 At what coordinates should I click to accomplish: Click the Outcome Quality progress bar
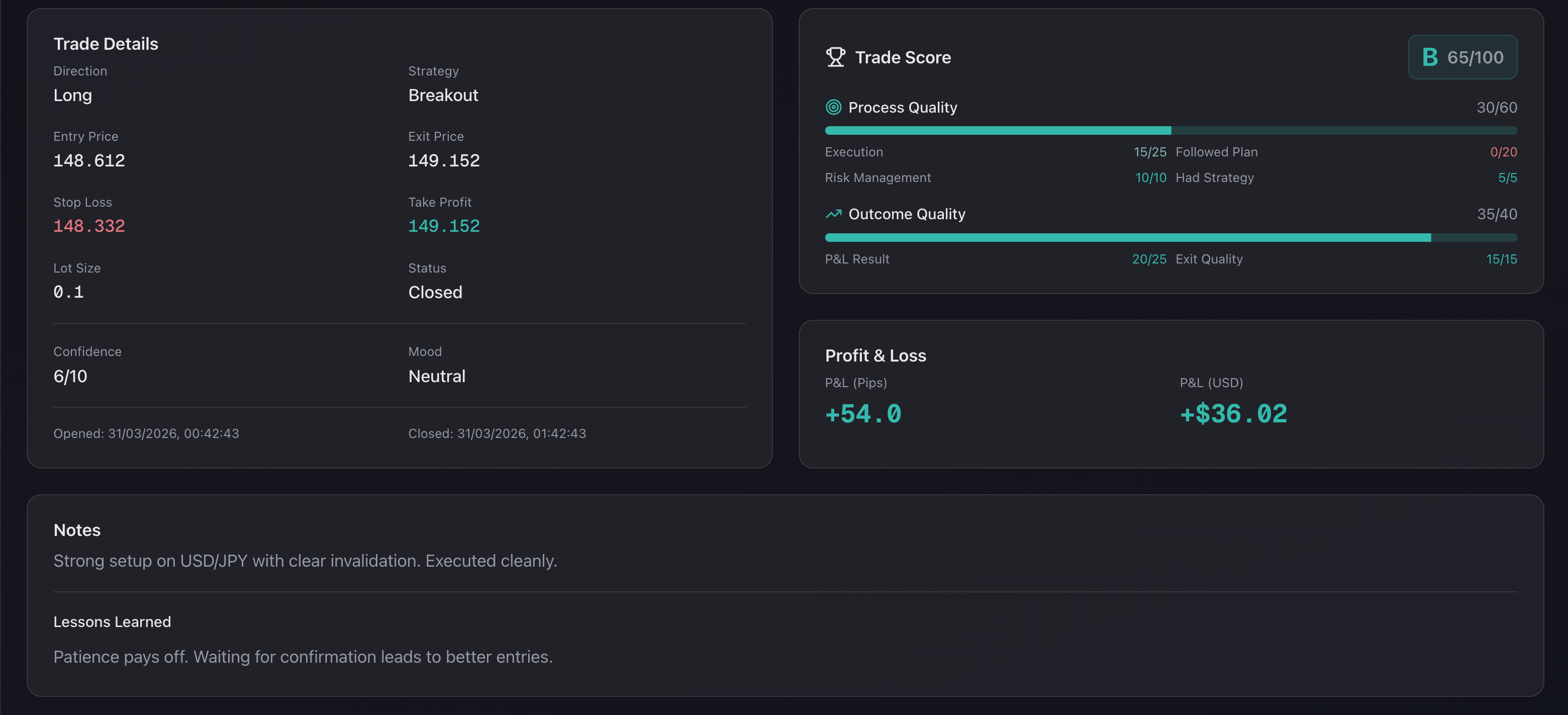pyautogui.click(x=1170, y=237)
